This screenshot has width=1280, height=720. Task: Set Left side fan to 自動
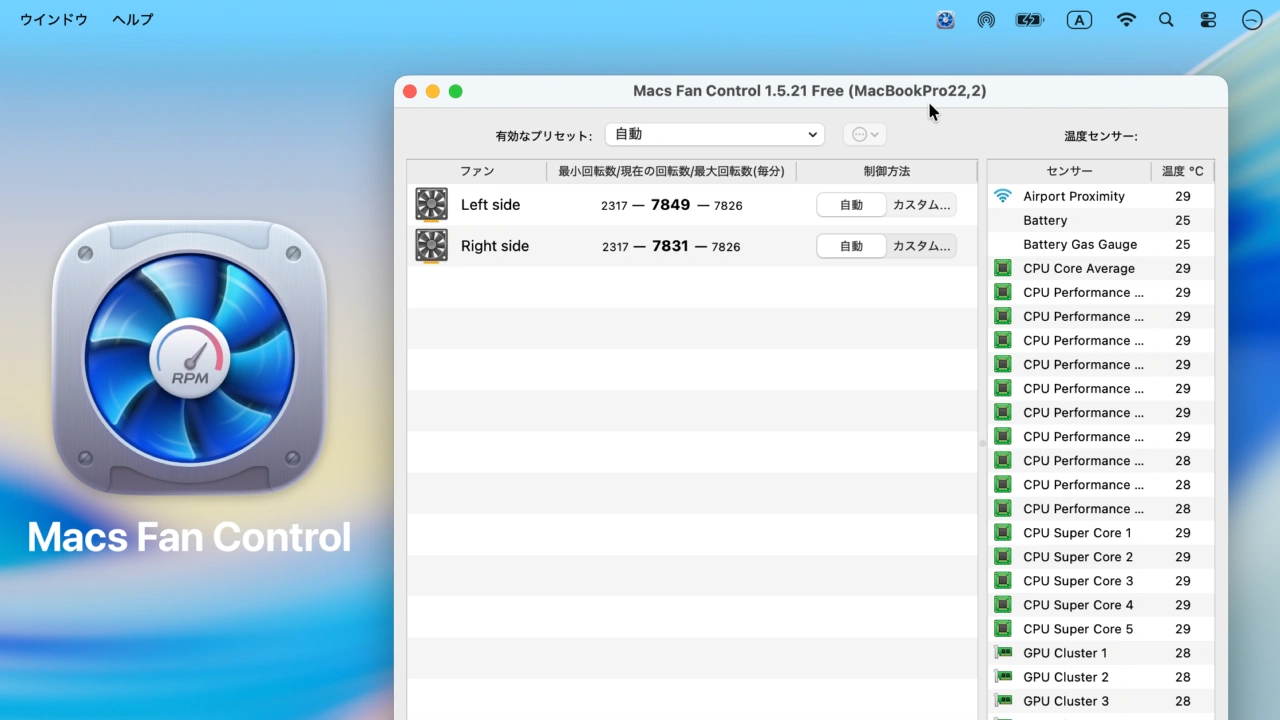point(851,205)
